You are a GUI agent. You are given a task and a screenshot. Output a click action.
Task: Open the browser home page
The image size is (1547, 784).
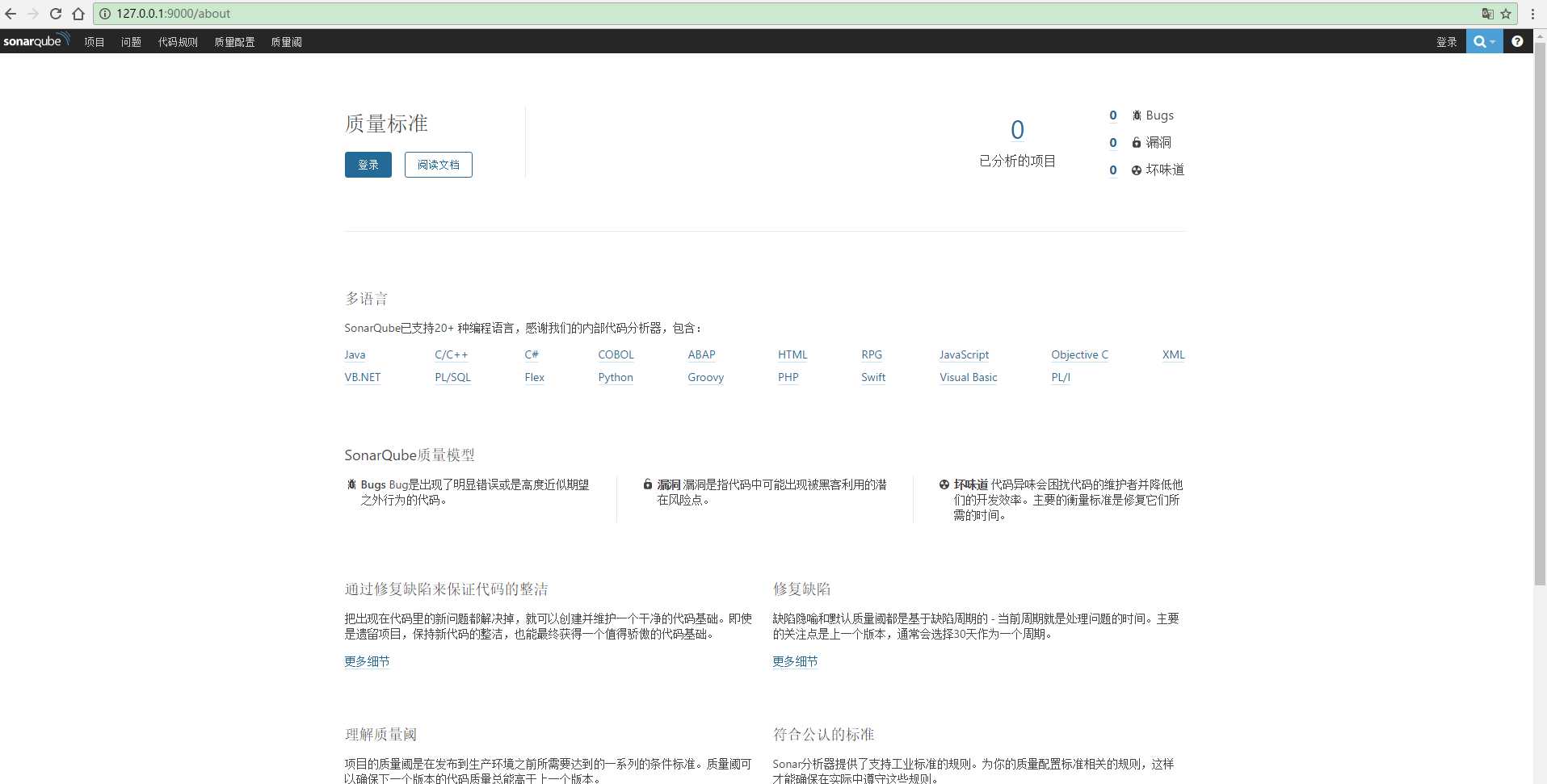pyautogui.click(x=78, y=14)
